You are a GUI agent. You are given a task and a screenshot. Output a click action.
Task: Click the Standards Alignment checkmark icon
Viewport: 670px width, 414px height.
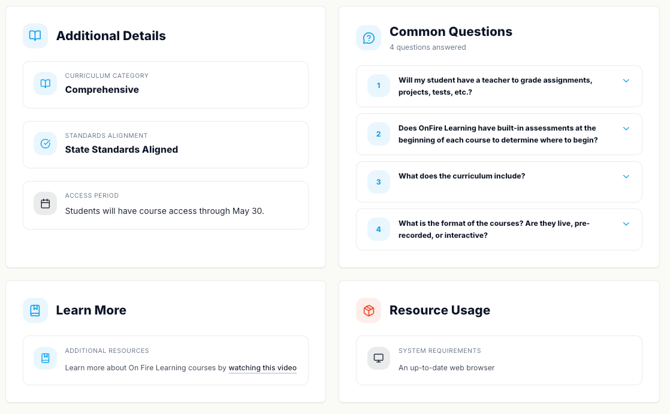(45, 144)
